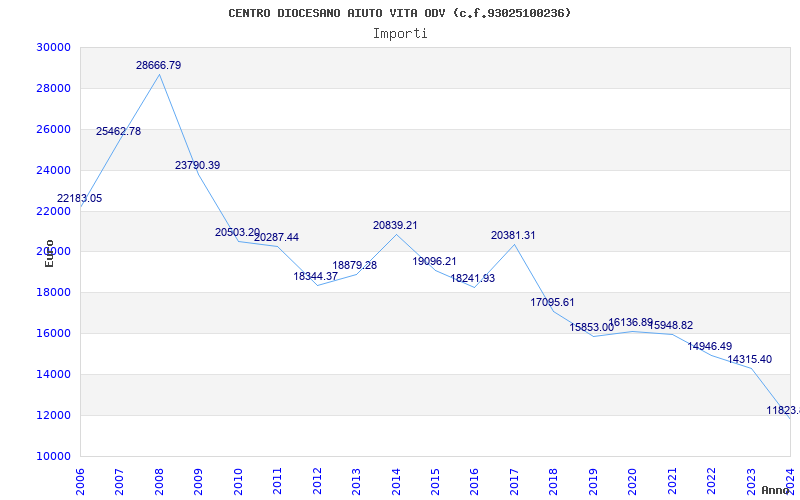
Task: Click x-axis year 2008
Action: click(x=159, y=482)
